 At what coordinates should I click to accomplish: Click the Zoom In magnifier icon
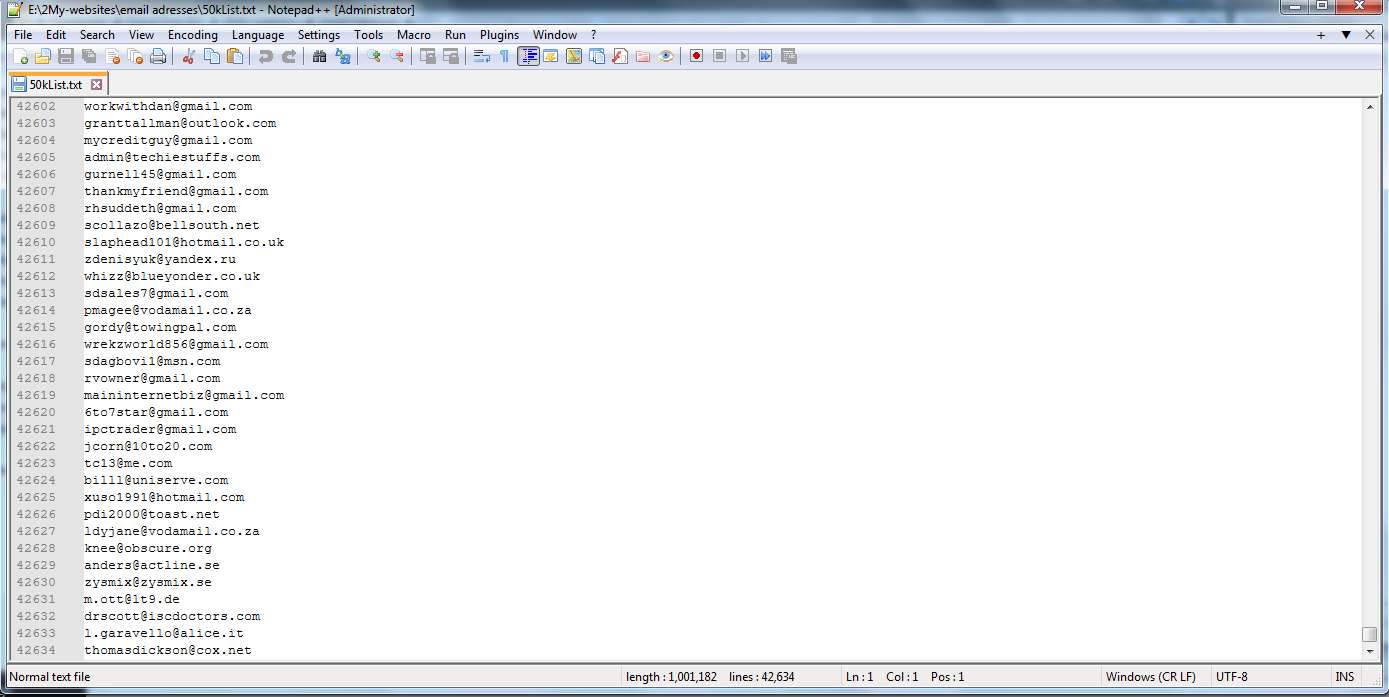click(374, 56)
